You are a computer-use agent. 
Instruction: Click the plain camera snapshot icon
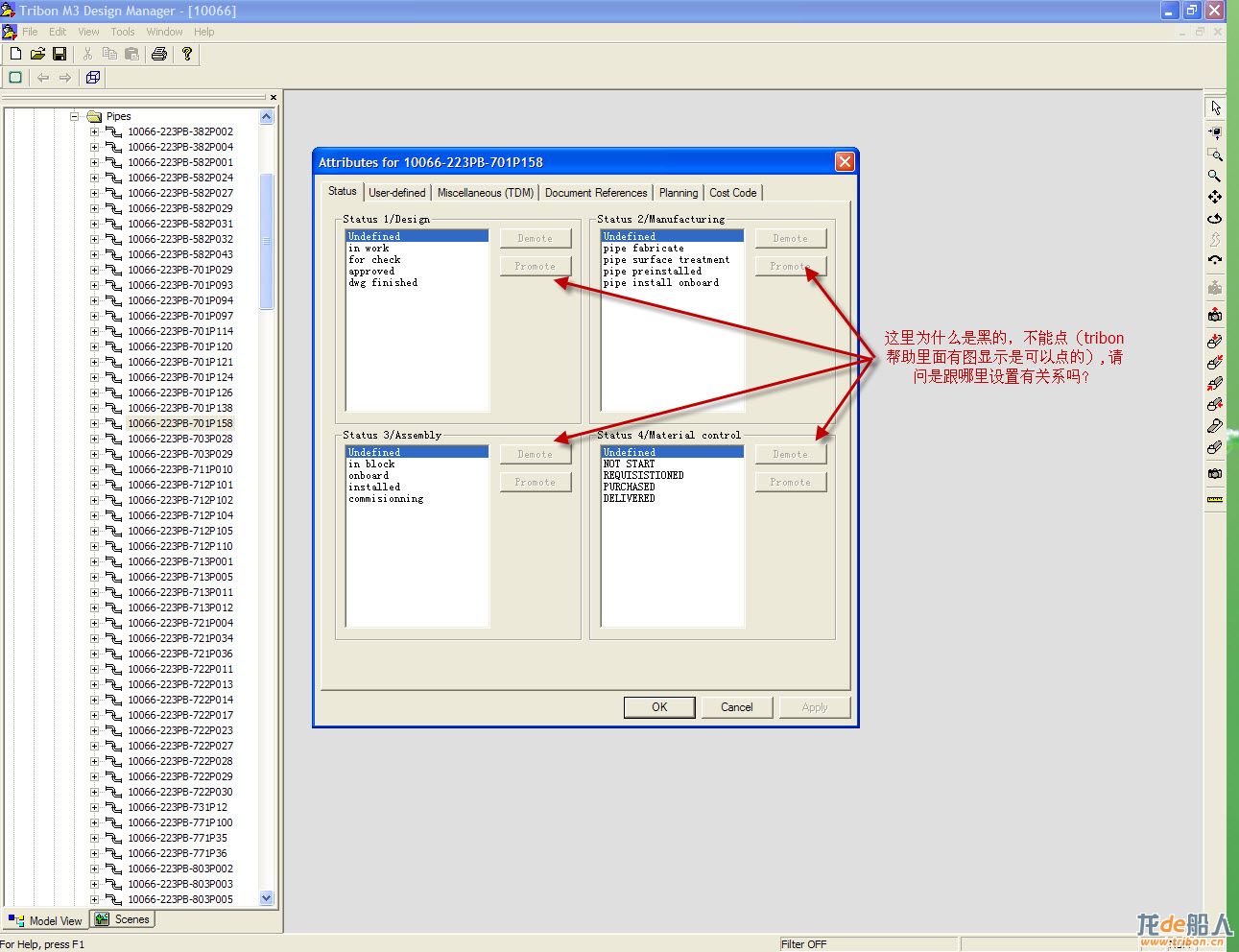point(1215,473)
